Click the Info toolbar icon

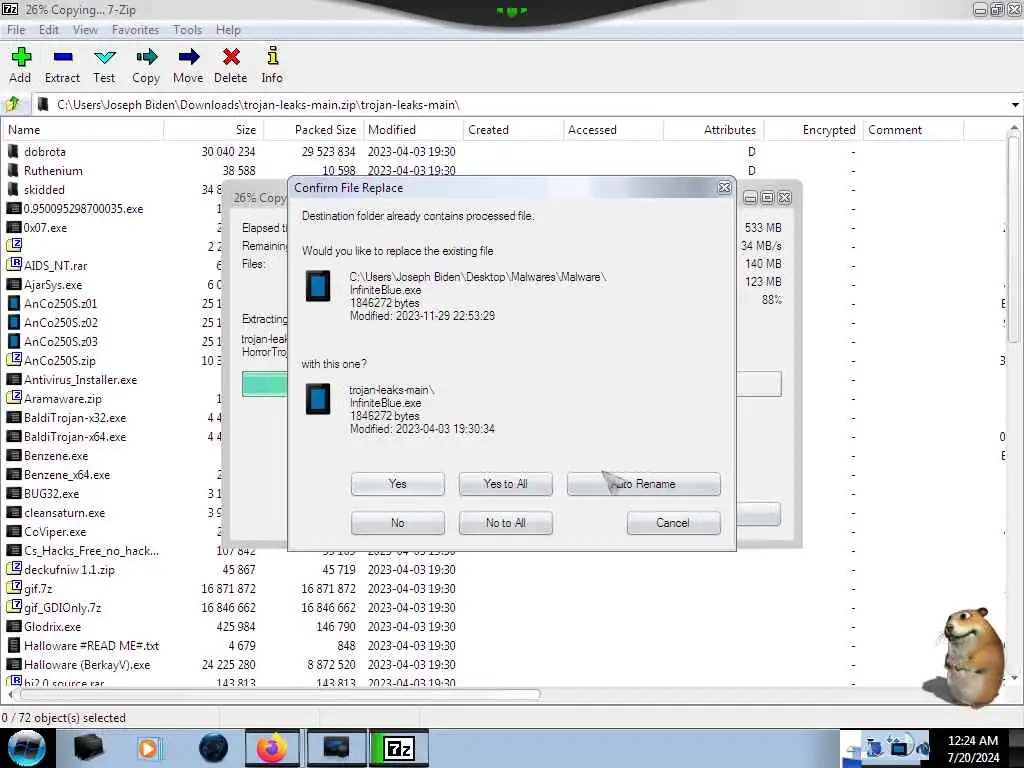coord(272,56)
